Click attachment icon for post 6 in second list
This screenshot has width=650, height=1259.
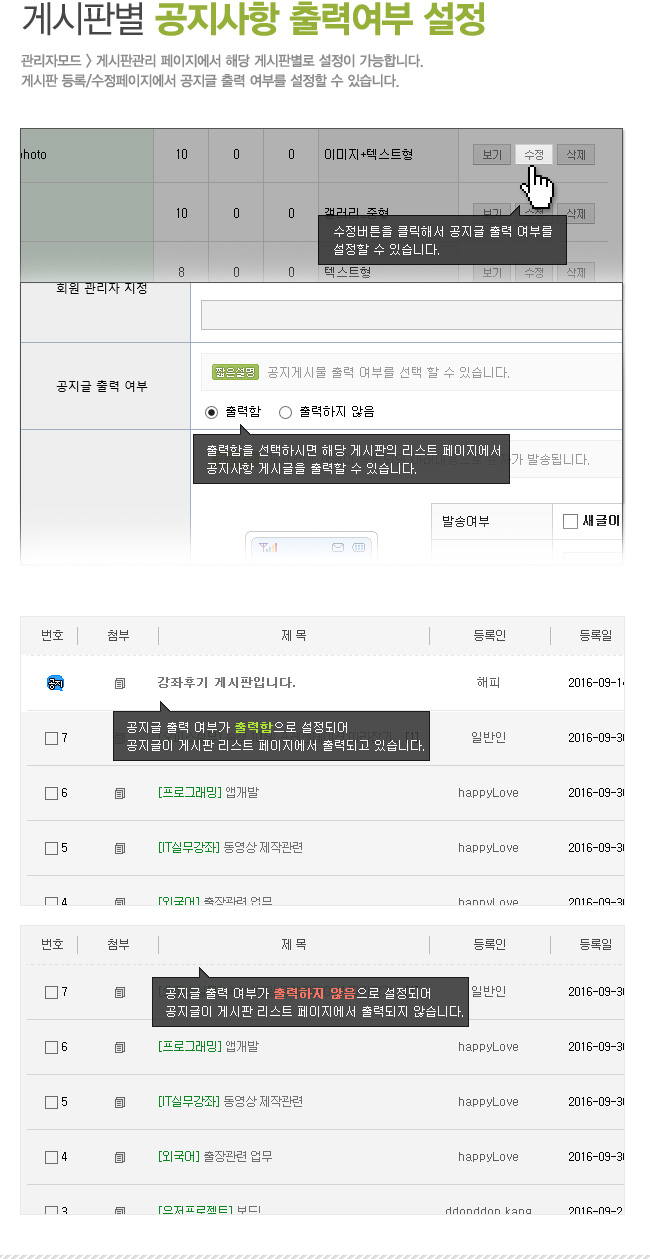click(x=120, y=1047)
